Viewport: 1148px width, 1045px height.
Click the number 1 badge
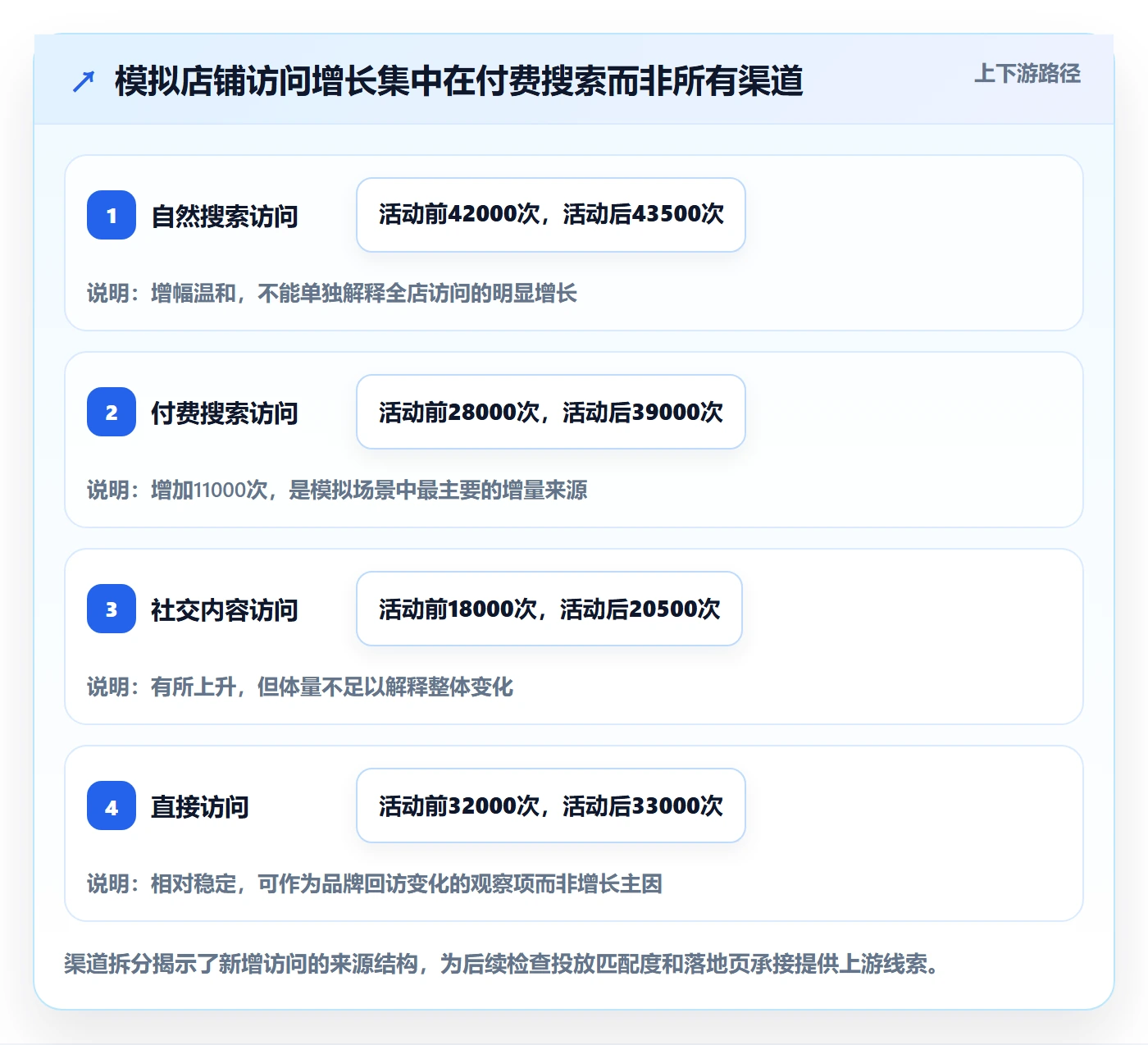[x=112, y=215]
